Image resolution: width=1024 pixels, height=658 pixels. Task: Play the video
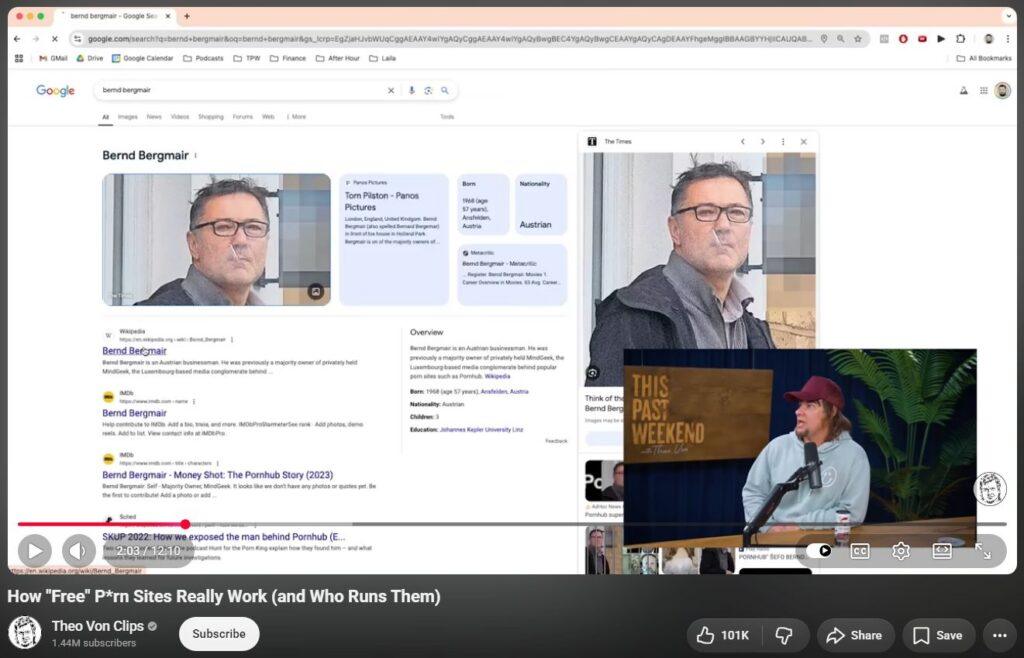coord(35,551)
